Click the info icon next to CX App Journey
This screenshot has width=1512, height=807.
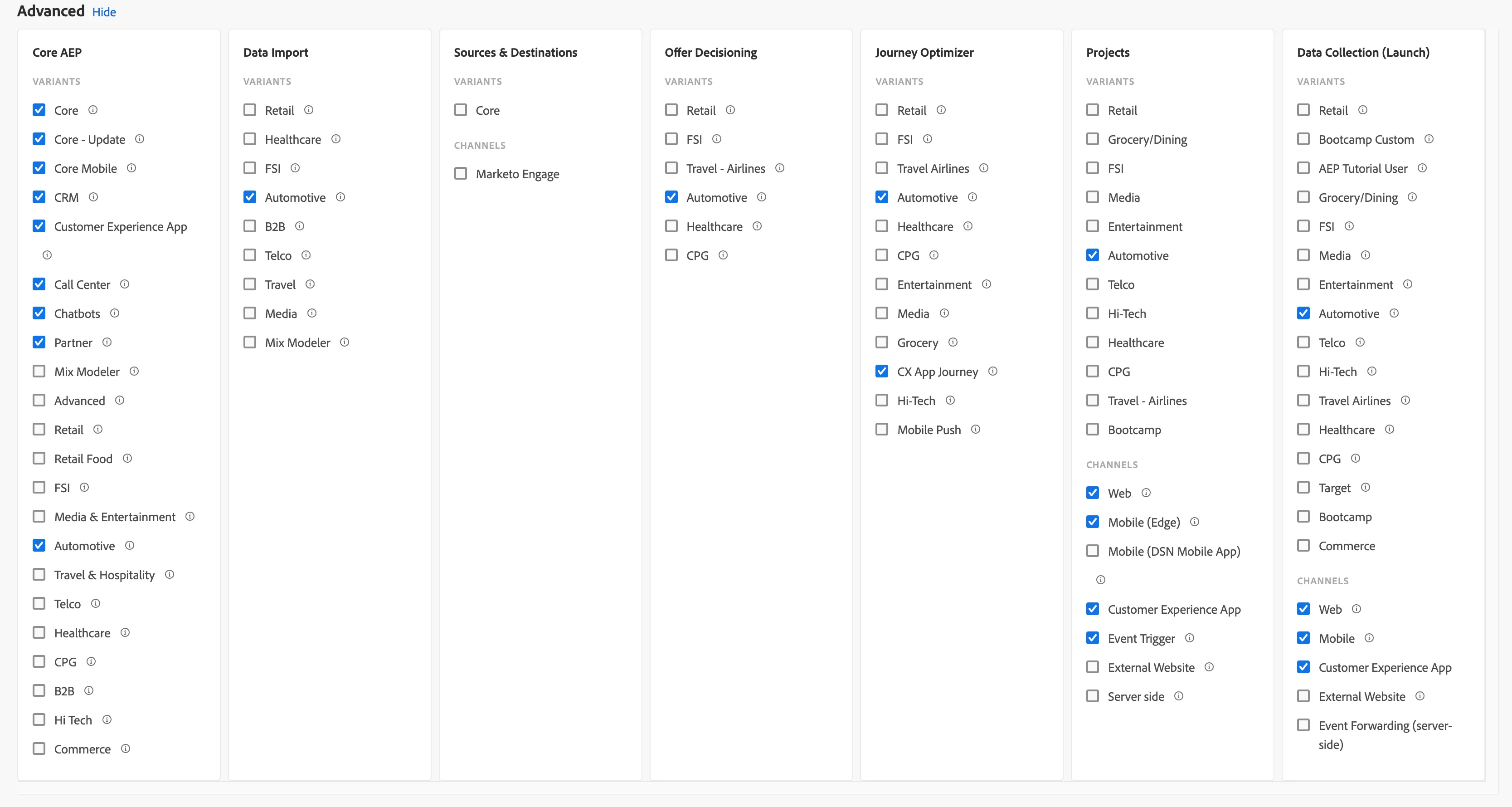click(x=992, y=371)
